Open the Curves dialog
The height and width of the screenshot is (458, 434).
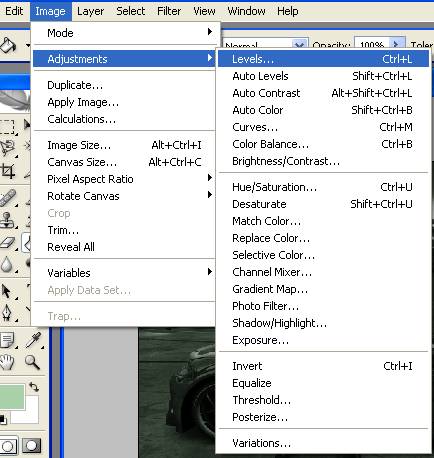[323, 127]
